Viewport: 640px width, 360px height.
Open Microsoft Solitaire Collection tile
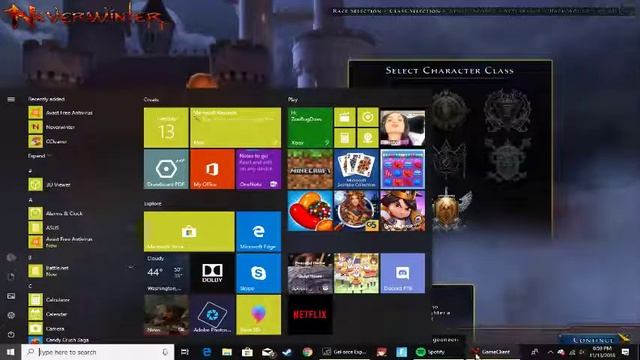click(x=356, y=169)
